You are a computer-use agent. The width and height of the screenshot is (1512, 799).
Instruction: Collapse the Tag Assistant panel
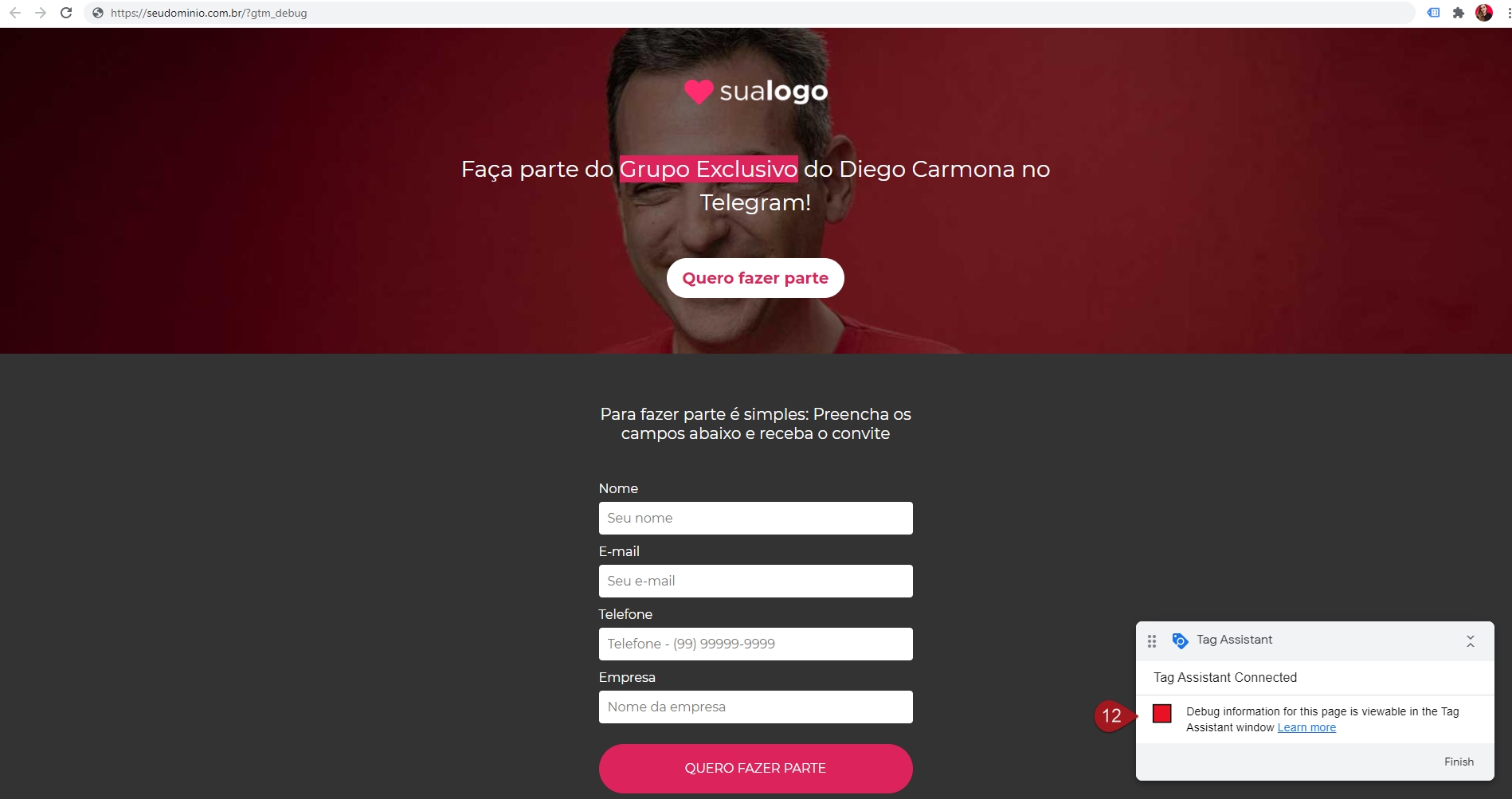coord(1471,641)
